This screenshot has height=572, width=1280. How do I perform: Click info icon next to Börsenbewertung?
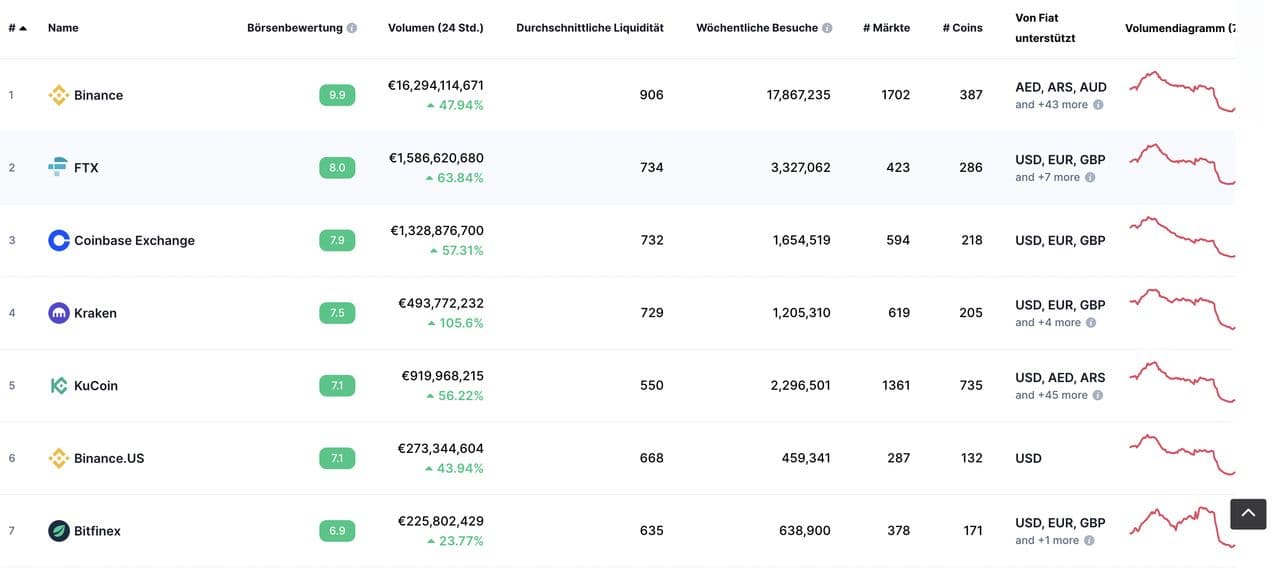click(x=352, y=28)
